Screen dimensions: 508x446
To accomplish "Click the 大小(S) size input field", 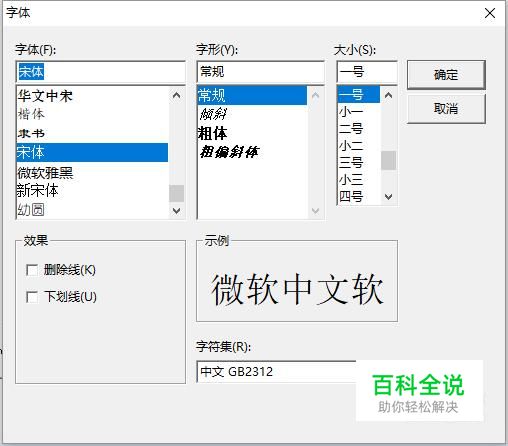I will click(367, 72).
